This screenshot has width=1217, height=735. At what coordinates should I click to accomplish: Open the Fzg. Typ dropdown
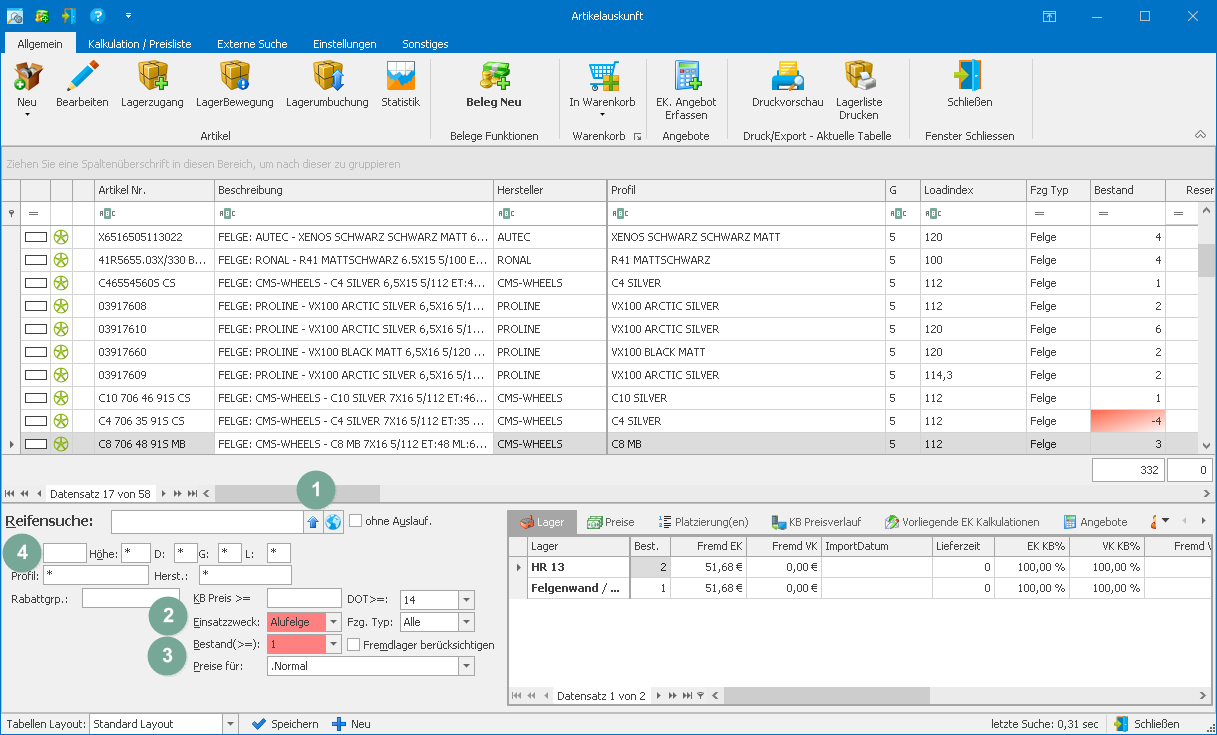click(x=466, y=622)
